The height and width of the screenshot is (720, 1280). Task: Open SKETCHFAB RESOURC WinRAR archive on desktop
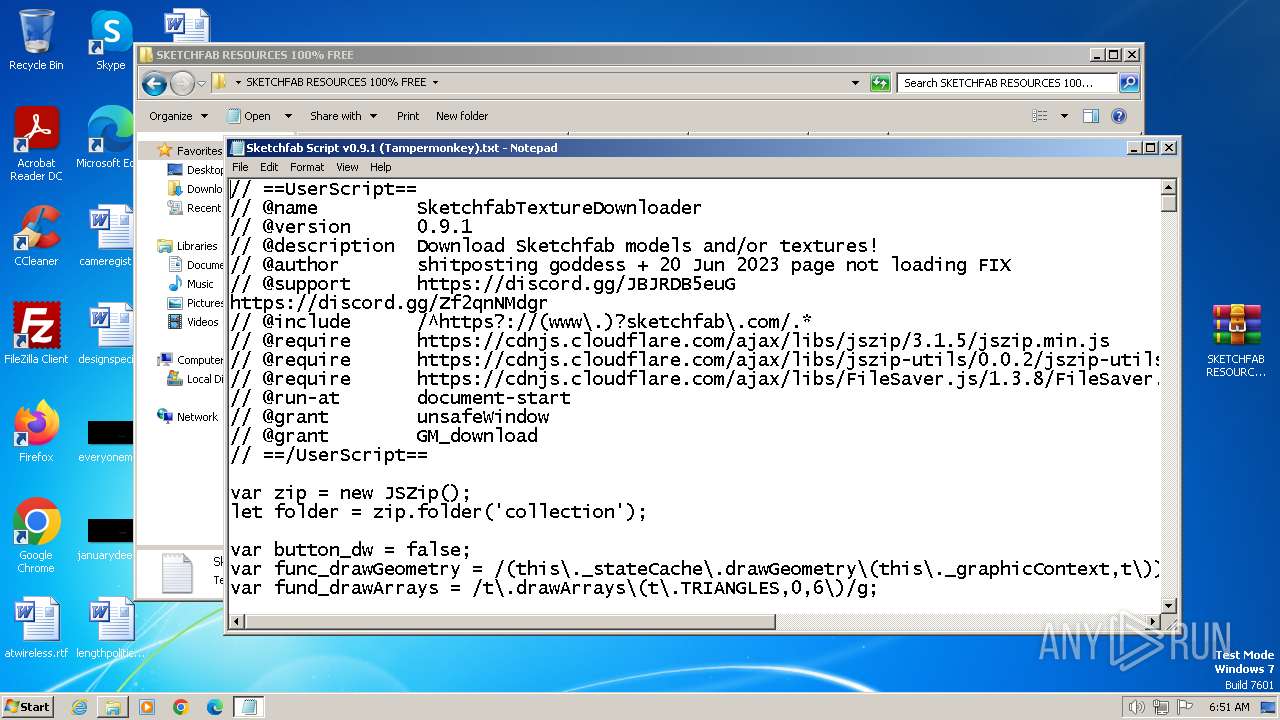[x=1236, y=341]
